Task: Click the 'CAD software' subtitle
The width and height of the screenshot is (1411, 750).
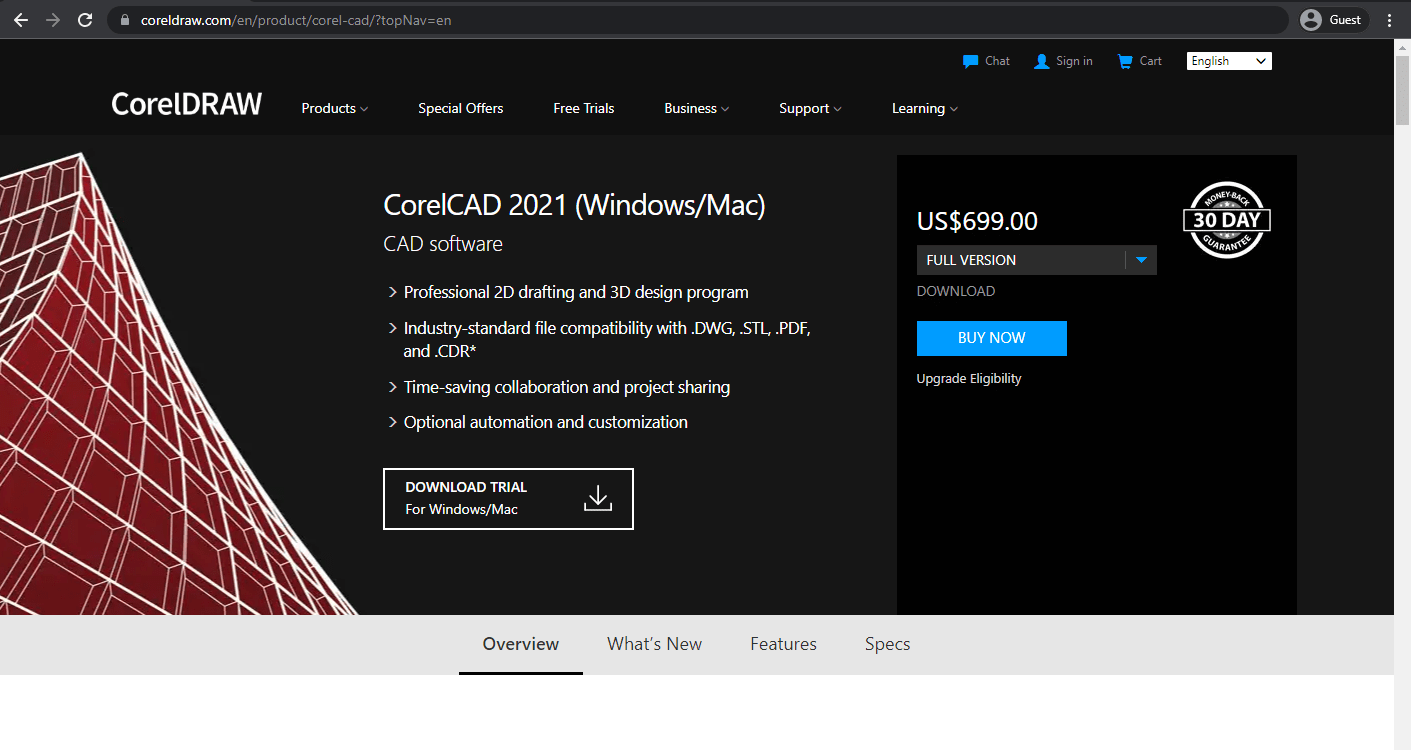Action: coord(443,244)
